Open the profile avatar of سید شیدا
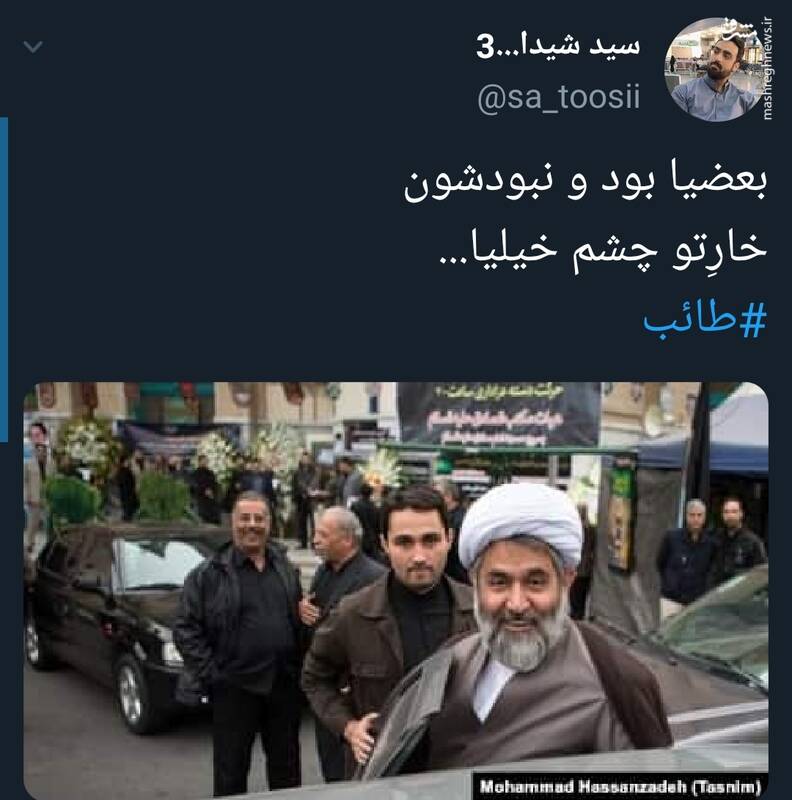This screenshot has width=792, height=800. point(717,69)
